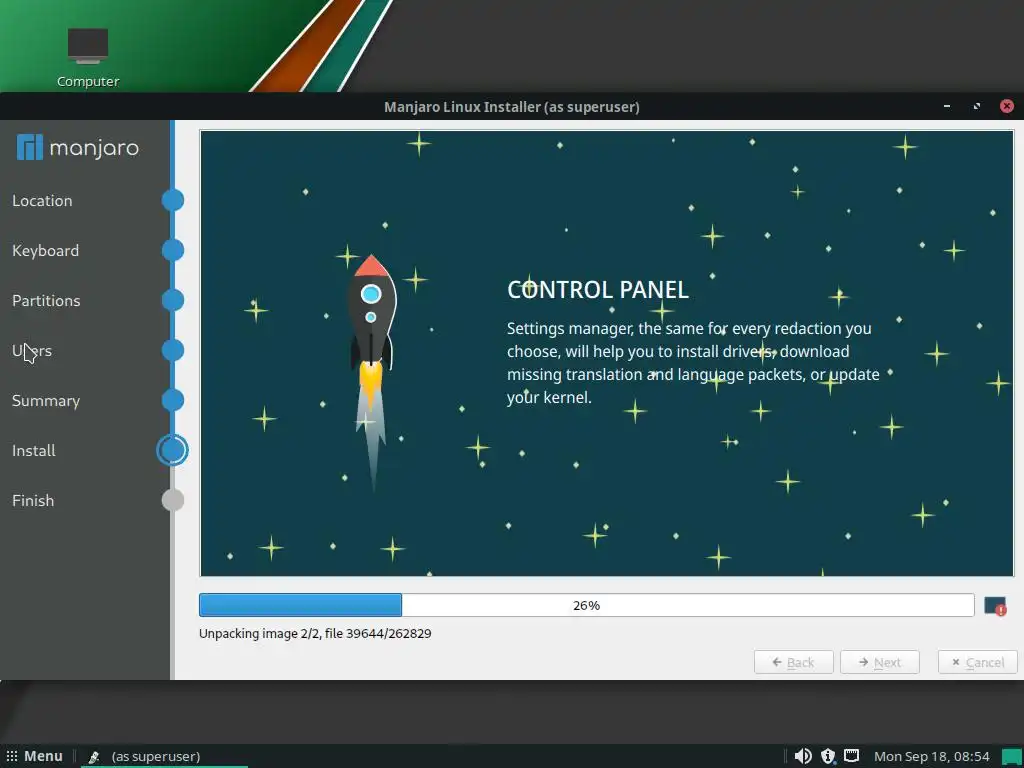Click the installer taskbar entry icon
This screenshot has width=1024, height=768.
tap(93, 757)
